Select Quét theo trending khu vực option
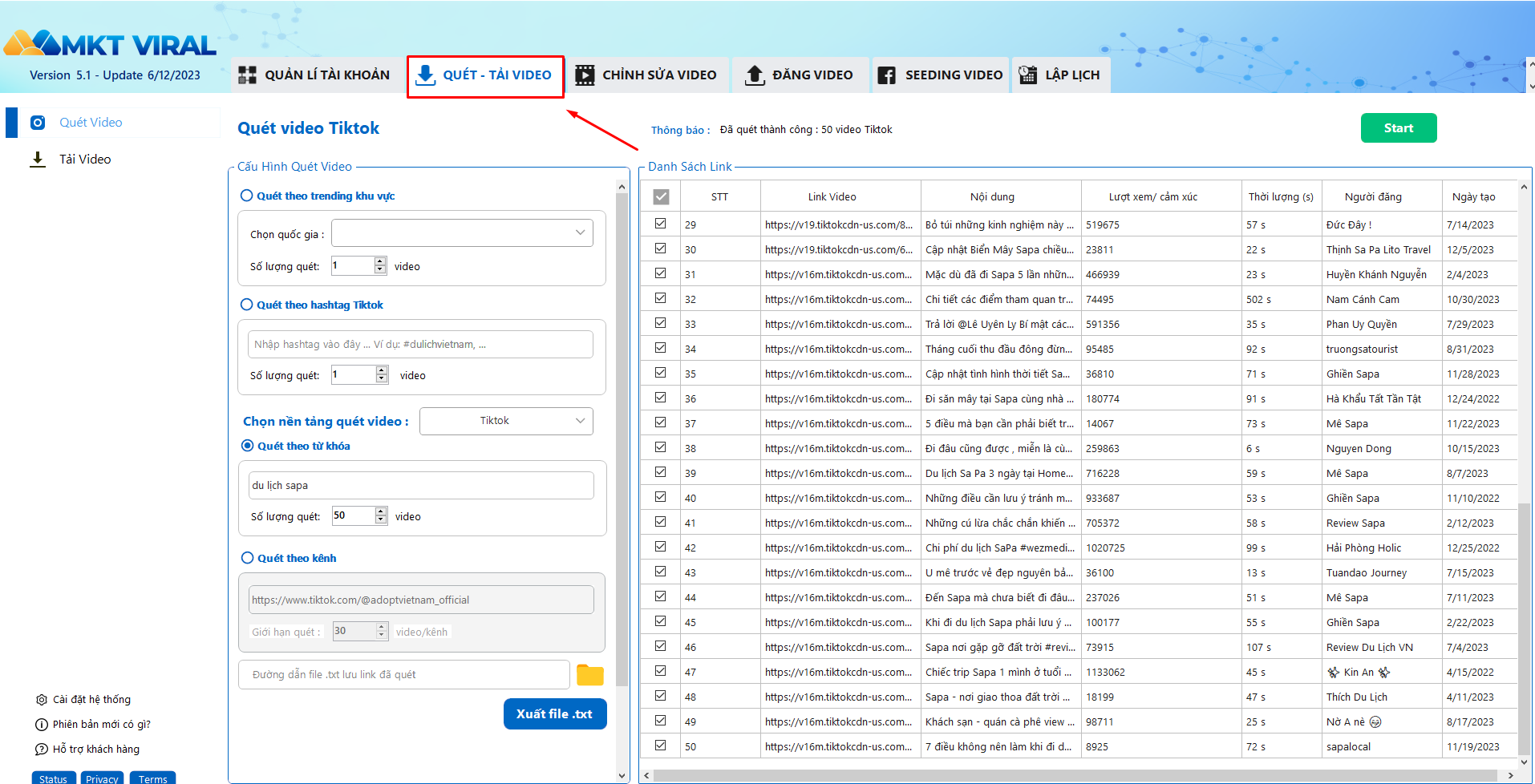 point(247,196)
